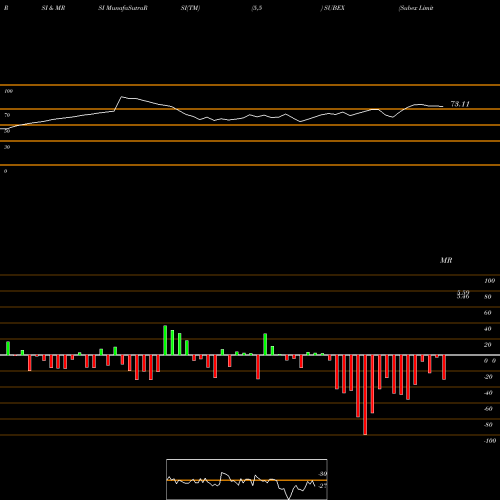
Task: Click the RSI scale label 30
Action: tap(7, 147)
